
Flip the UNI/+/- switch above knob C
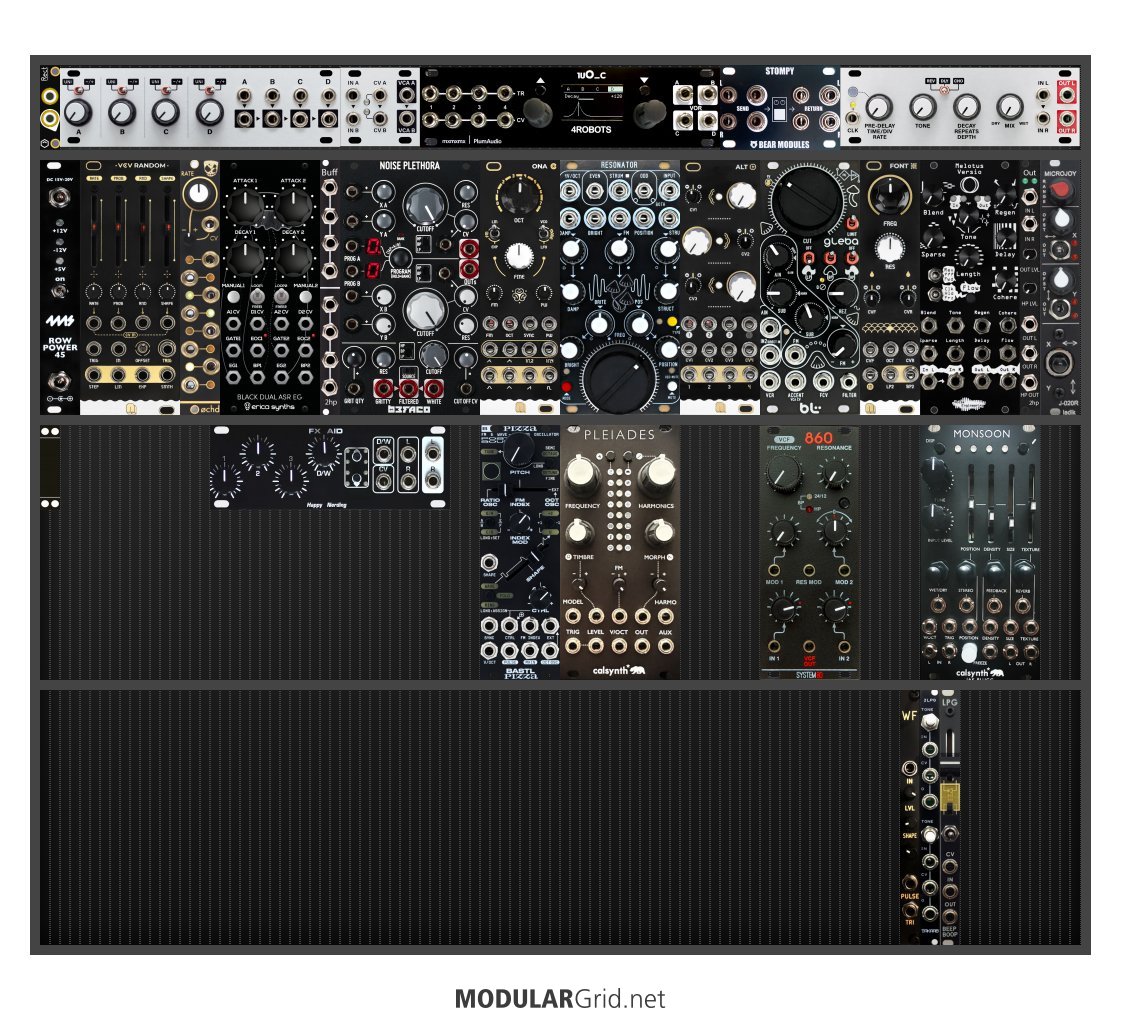point(166,89)
